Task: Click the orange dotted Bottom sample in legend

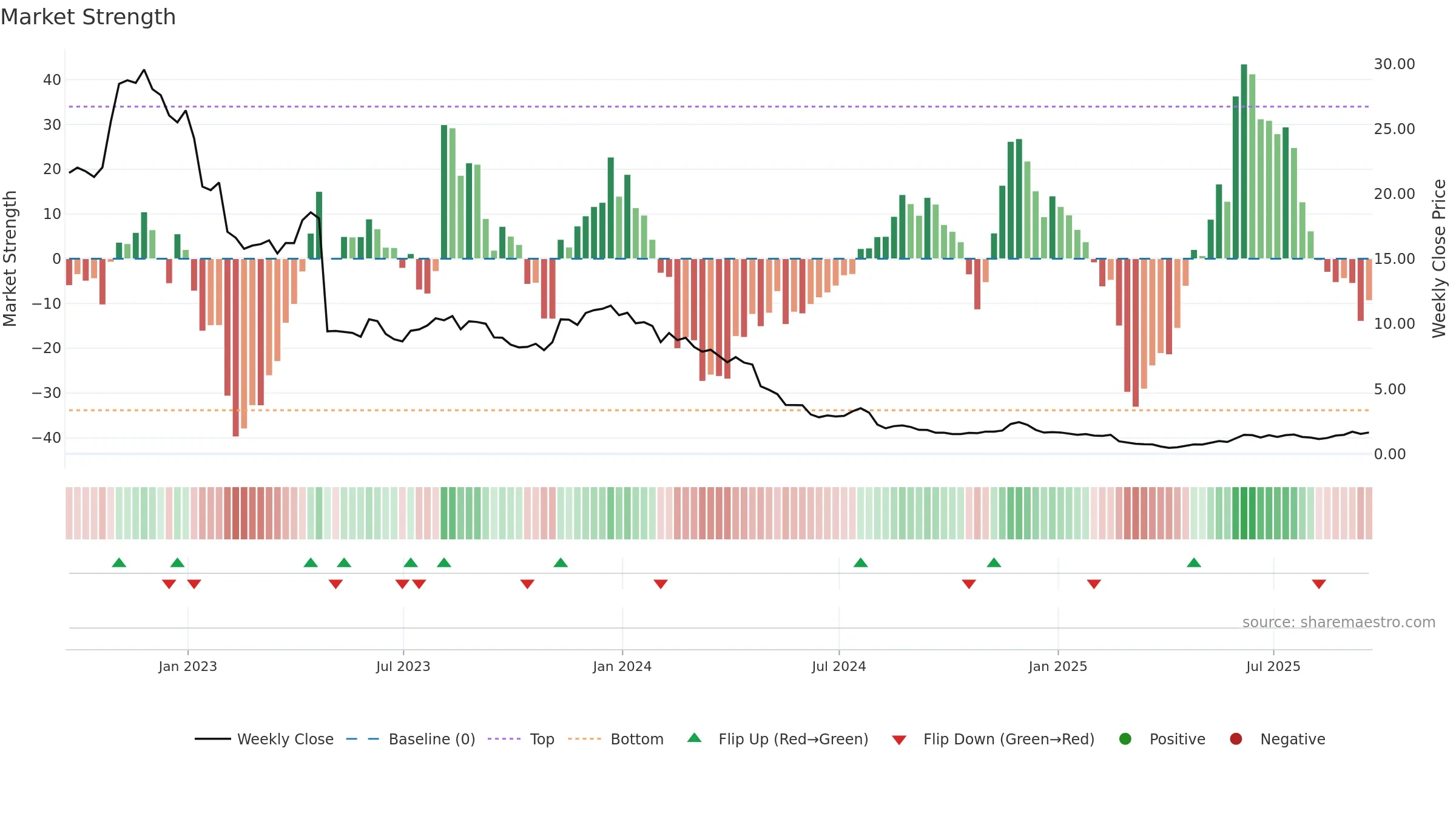Action: pos(585,739)
